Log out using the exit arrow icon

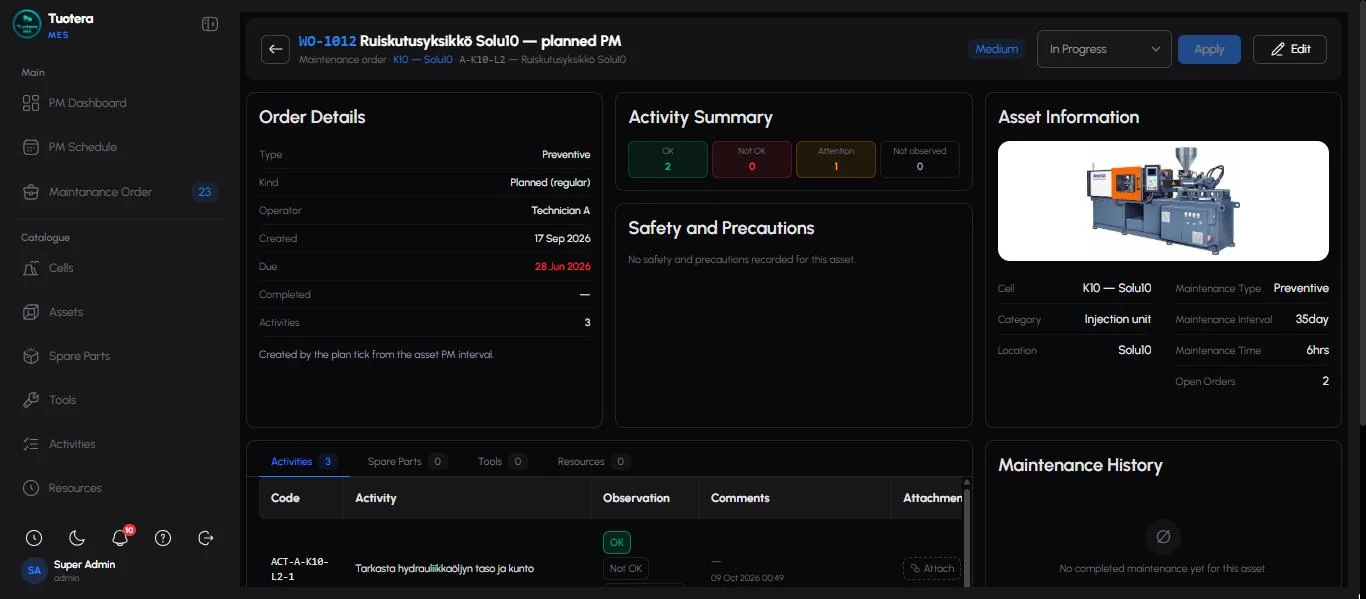tap(206, 538)
